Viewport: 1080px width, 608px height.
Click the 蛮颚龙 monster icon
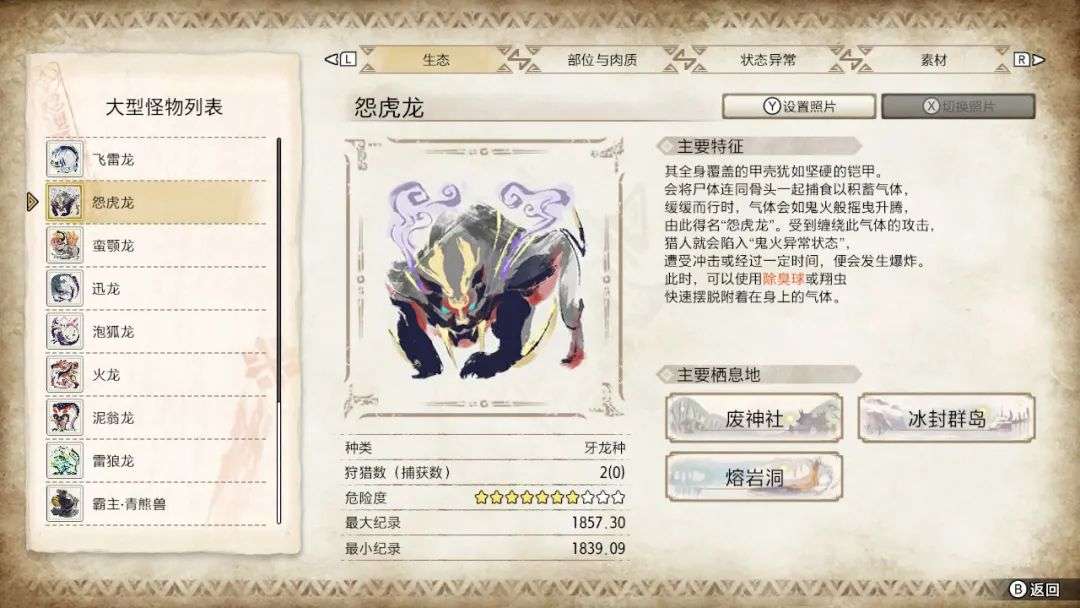[64, 245]
